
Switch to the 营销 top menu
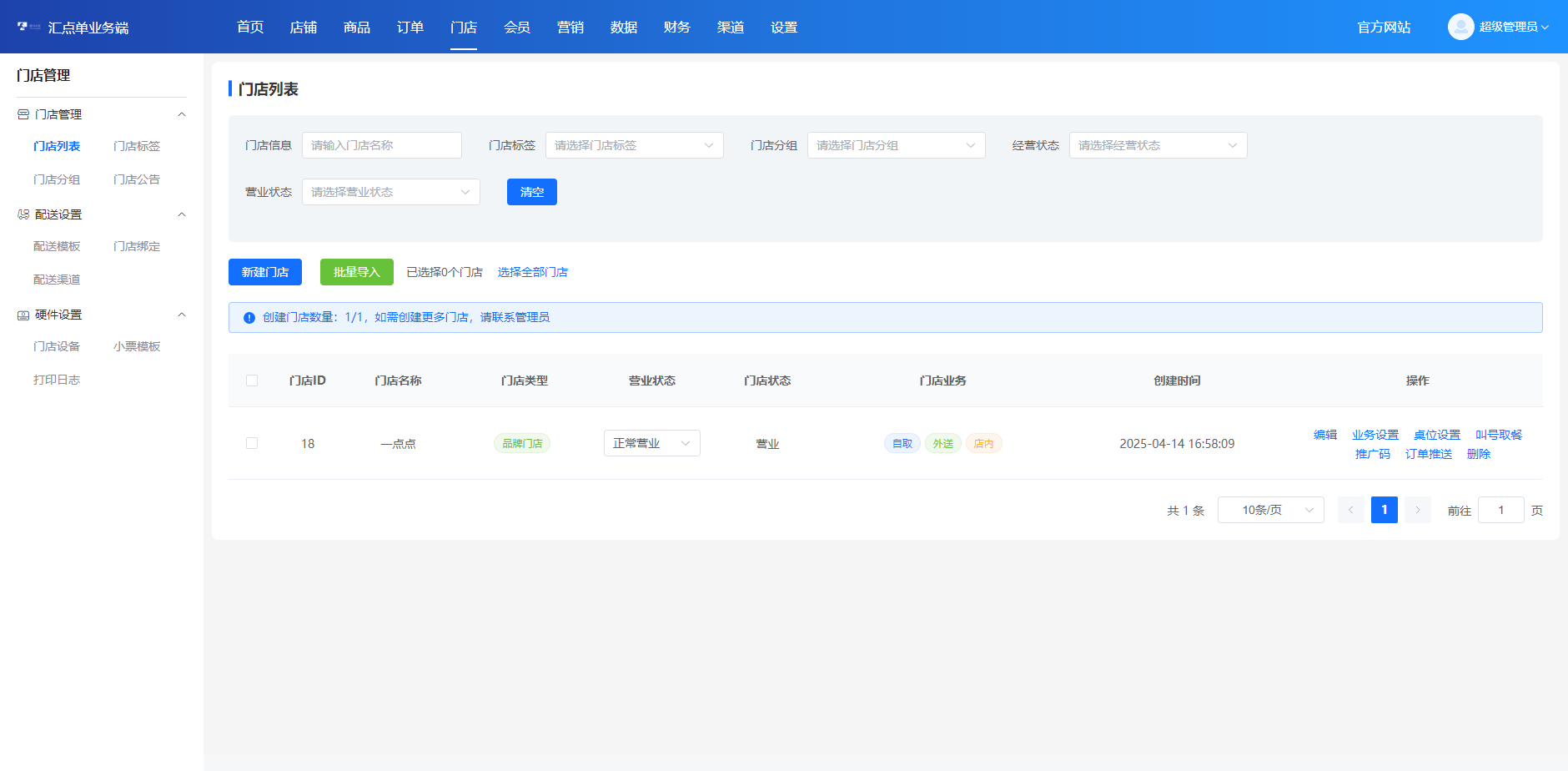(570, 28)
